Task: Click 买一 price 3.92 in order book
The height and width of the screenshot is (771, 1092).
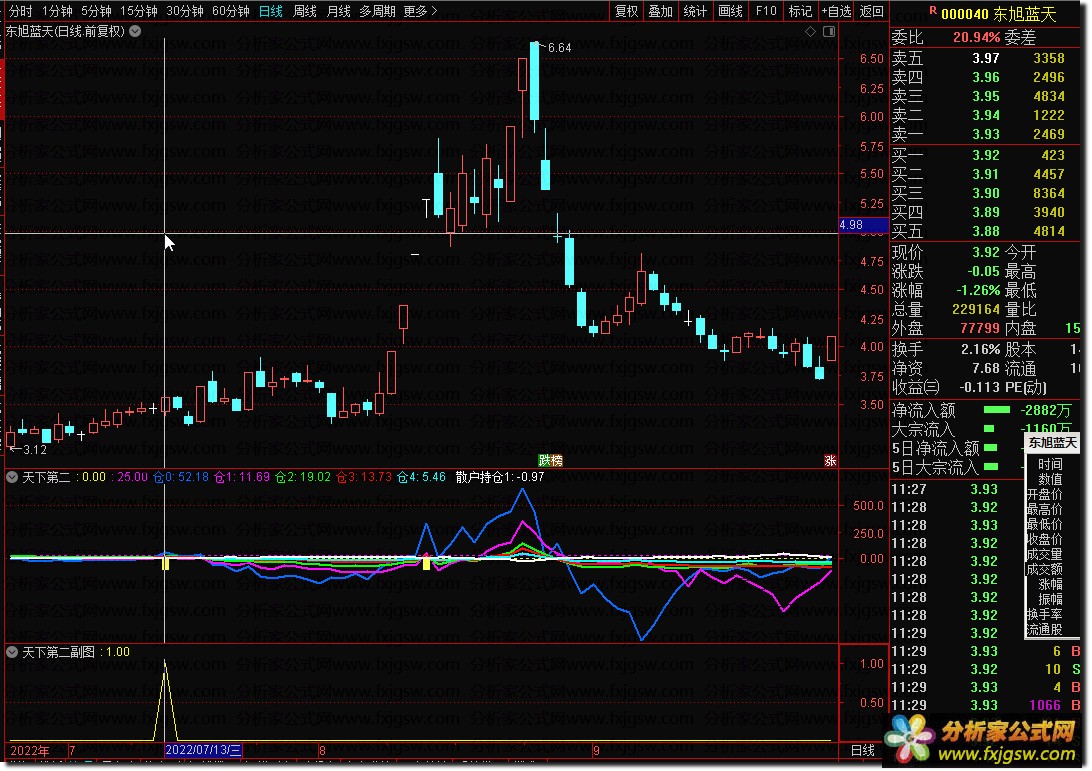Action: [x=986, y=155]
